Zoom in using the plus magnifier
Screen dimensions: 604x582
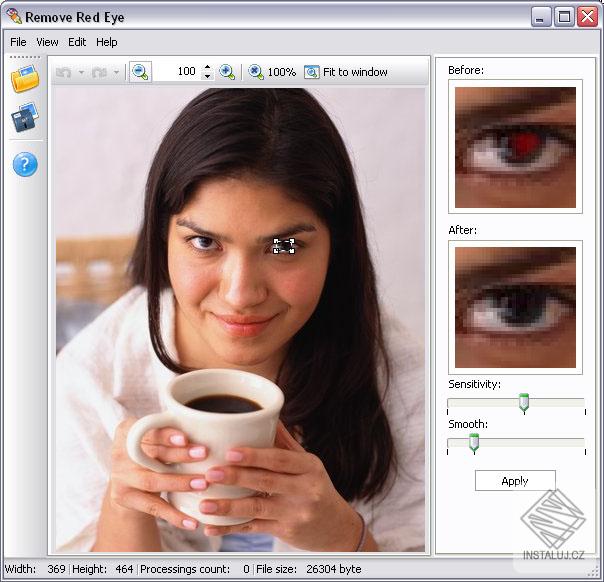pos(227,72)
